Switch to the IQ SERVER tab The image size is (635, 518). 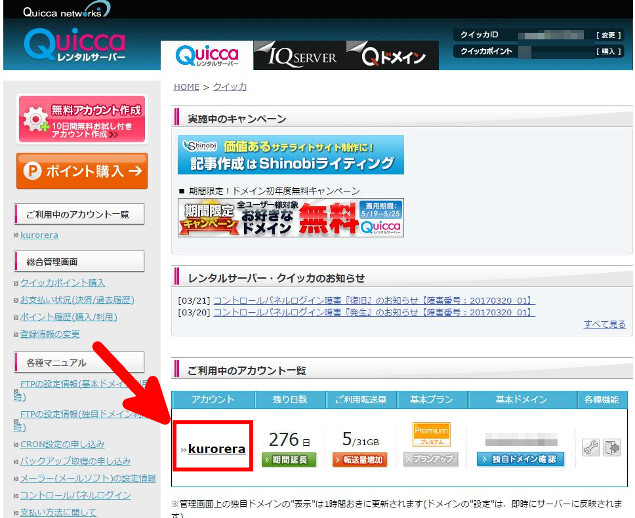click(x=300, y=55)
